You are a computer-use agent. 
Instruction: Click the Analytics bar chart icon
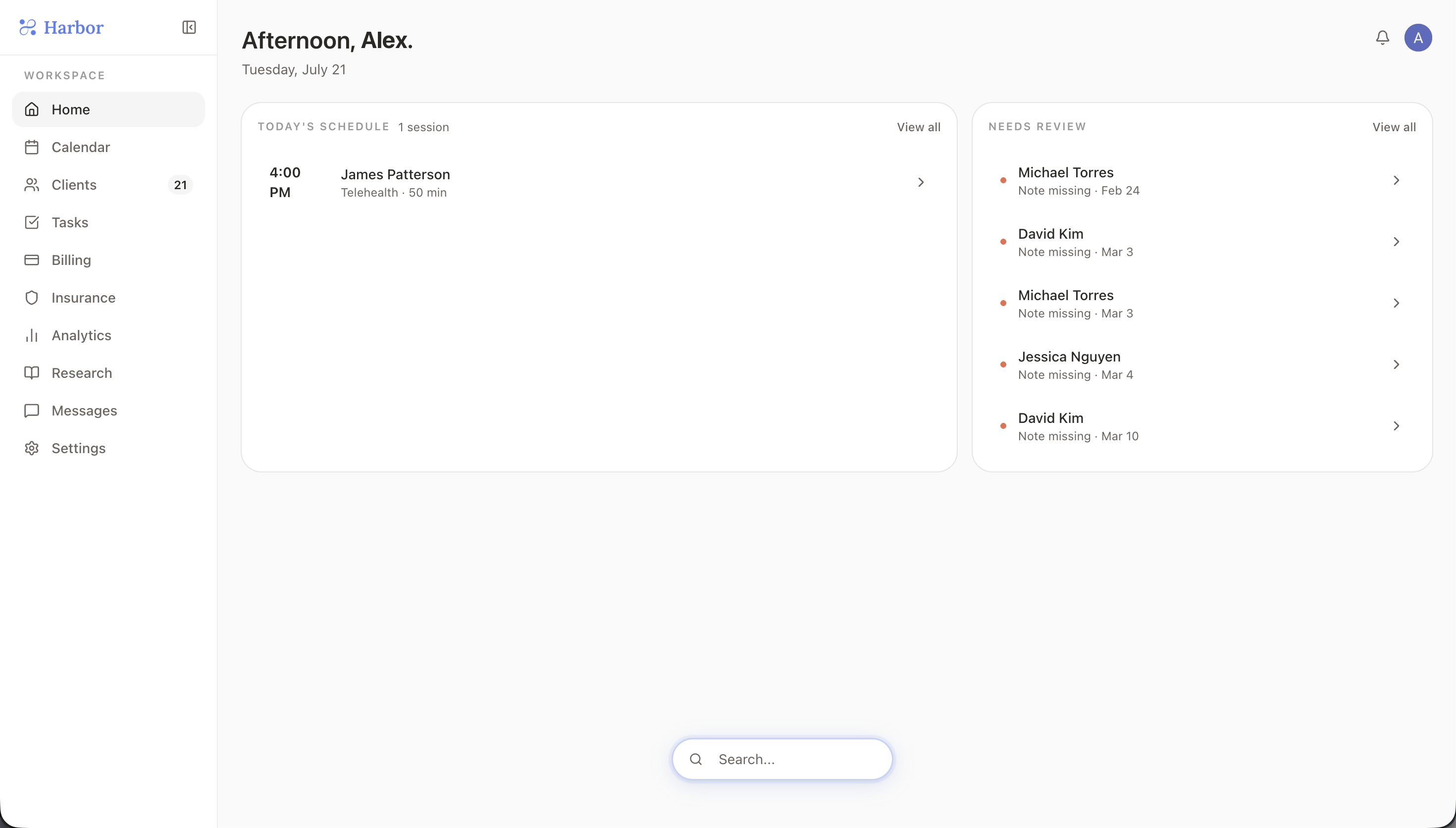pyautogui.click(x=32, y=336)
